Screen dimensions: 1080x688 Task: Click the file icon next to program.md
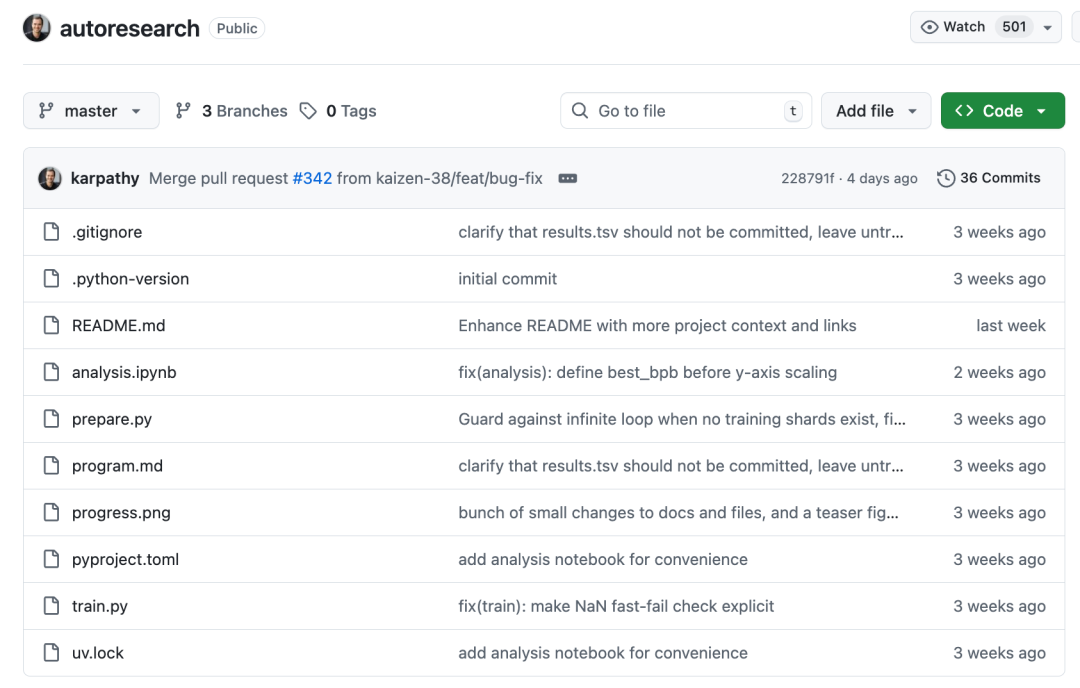51,466
